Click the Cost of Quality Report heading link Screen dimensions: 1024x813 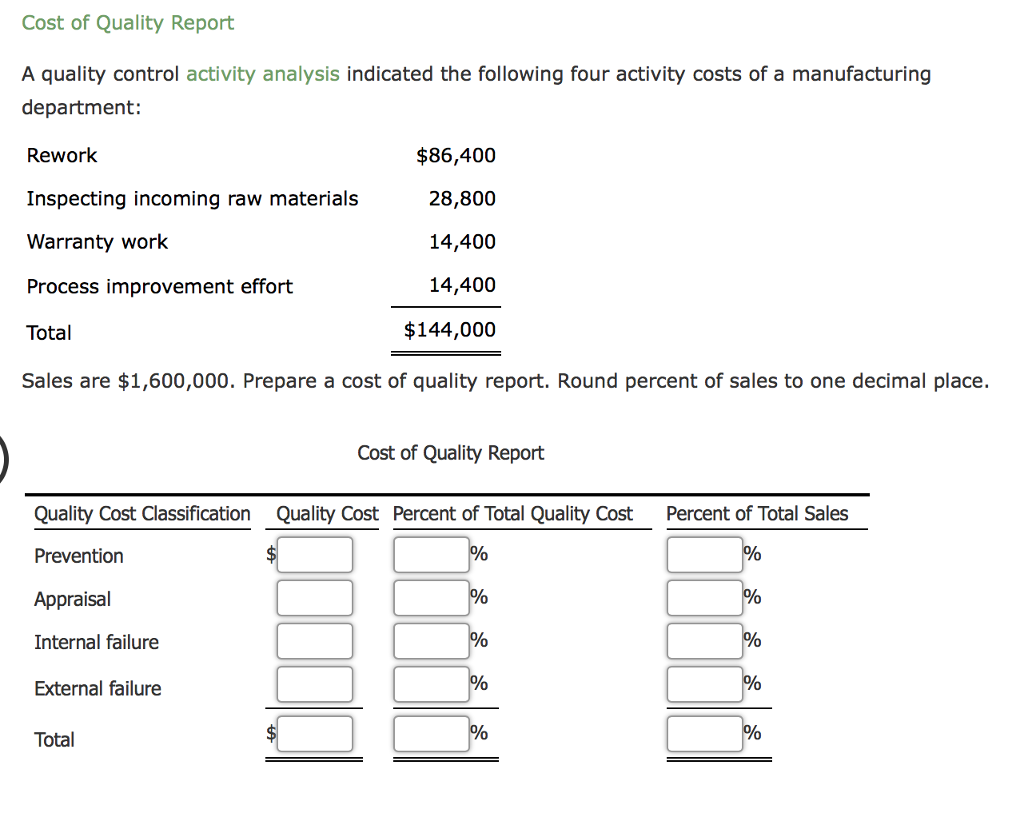(127, 22)
